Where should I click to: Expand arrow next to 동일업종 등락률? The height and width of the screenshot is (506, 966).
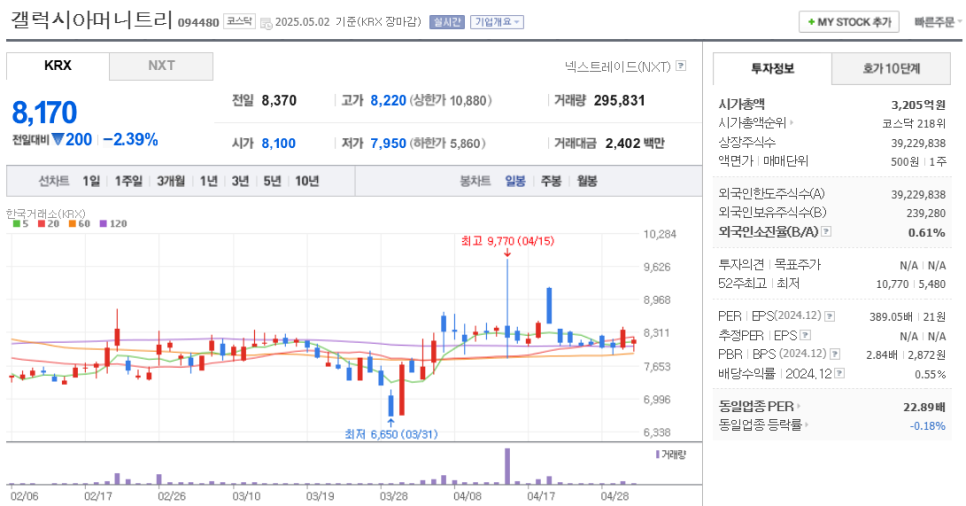click(807, 425)
